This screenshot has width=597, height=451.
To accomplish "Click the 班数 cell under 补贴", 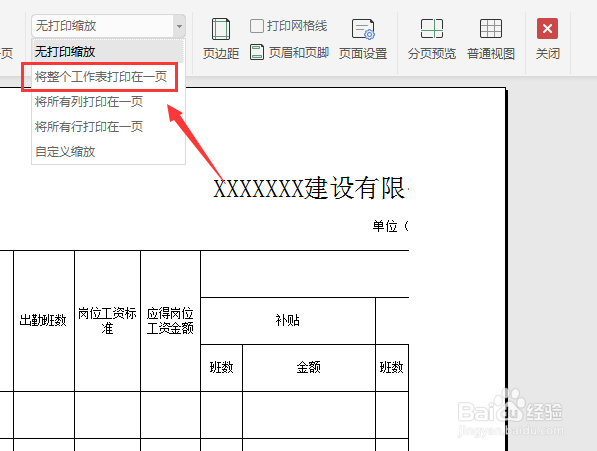I will (222, 368).
